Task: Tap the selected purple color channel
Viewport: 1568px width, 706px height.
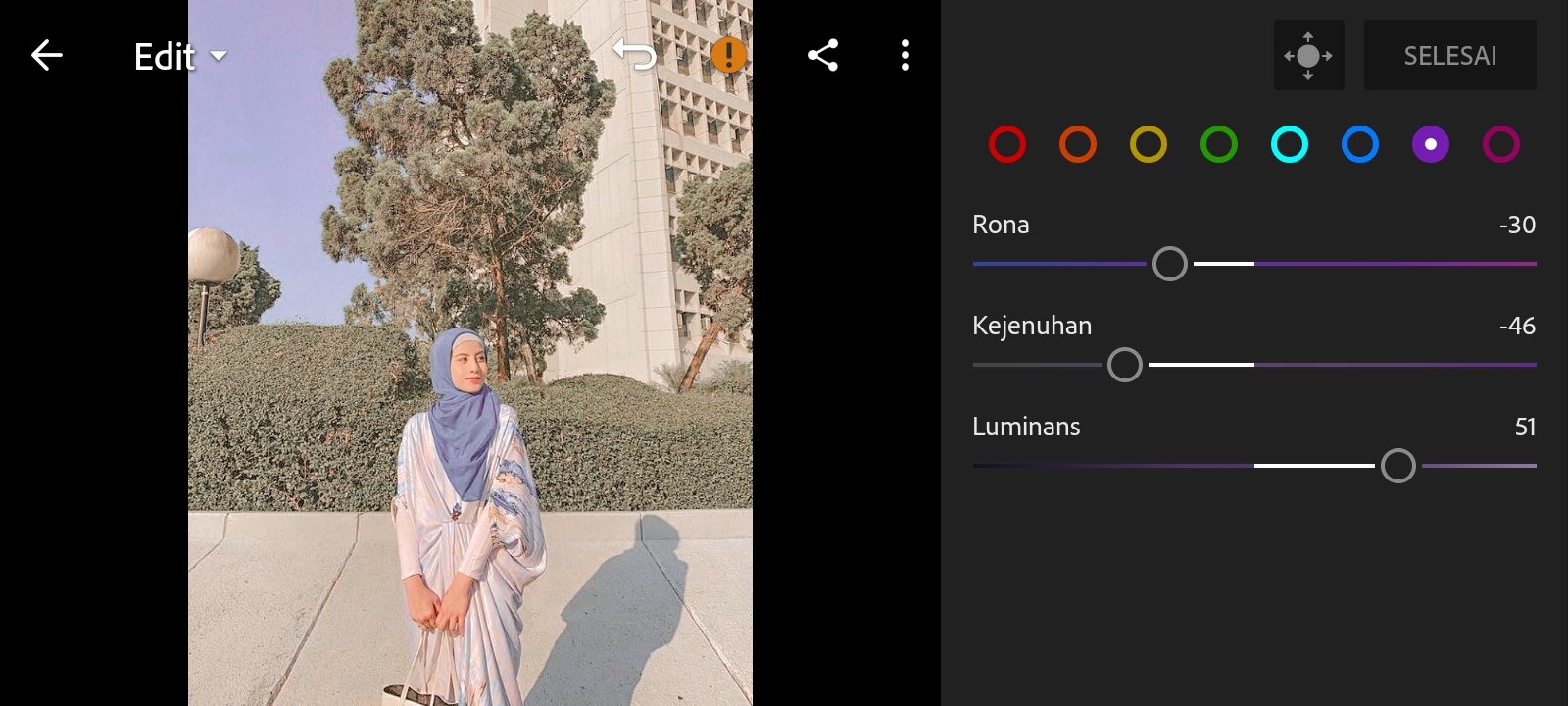Action: (x=1431, y=144)
